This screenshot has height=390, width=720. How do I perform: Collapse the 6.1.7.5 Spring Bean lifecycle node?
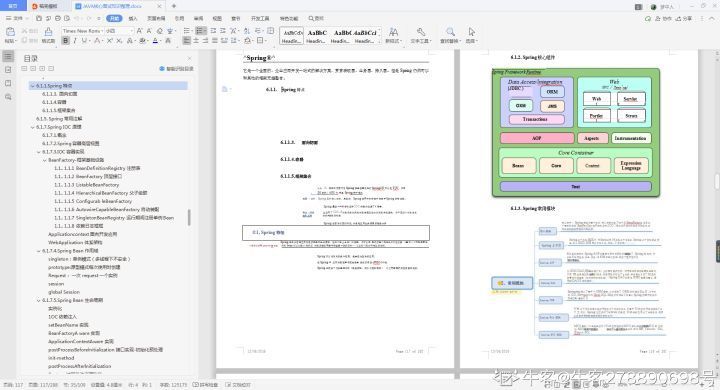point(39,300)
